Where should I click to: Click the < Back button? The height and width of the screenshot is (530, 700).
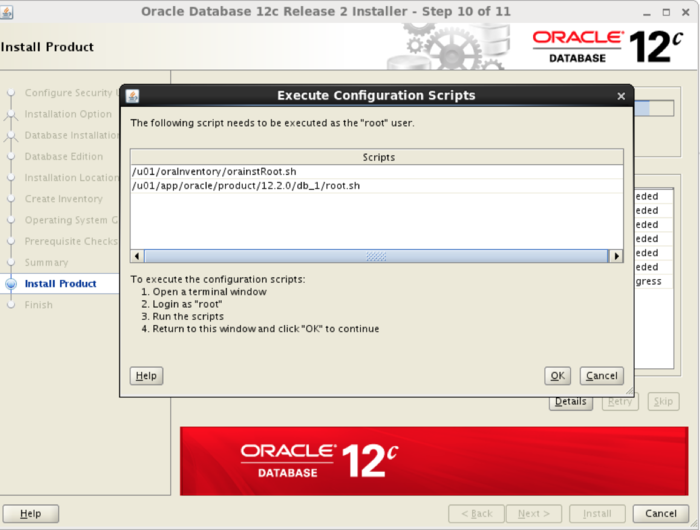pos(476,513)
